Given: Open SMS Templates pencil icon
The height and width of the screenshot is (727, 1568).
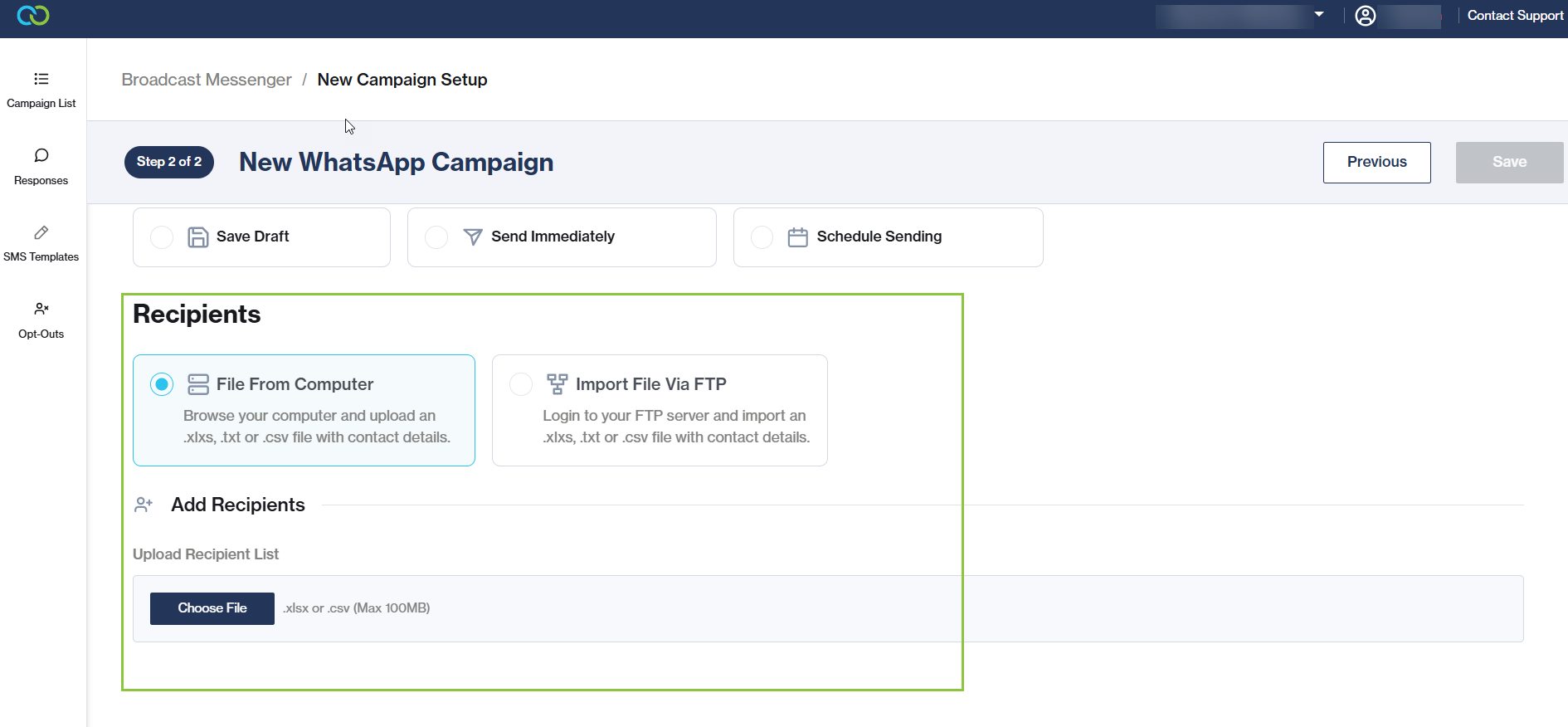Looking at the screenshot, I should (x=41, y=233).
